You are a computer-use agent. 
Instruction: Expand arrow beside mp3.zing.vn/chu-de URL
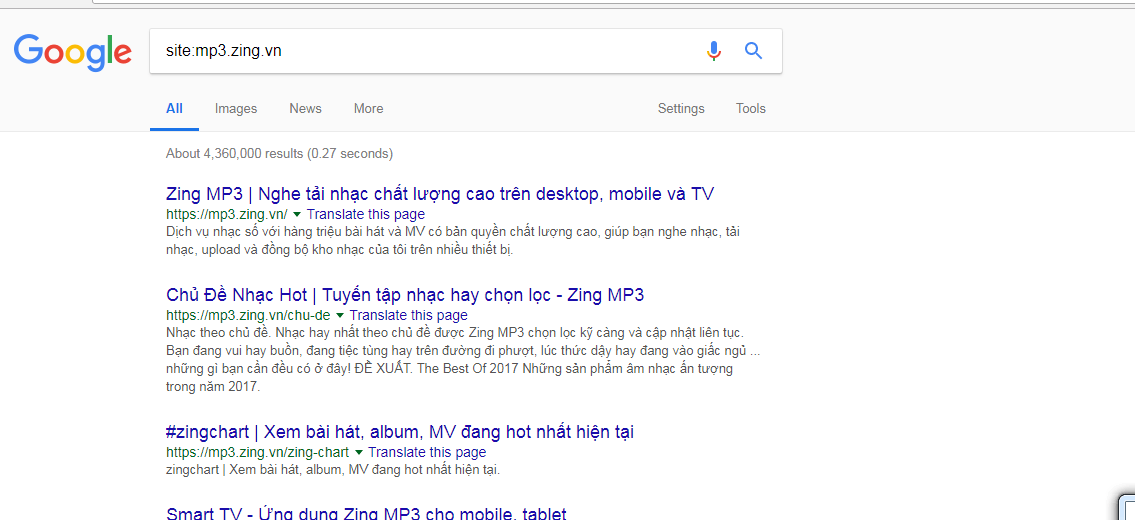click(x=339, y=316)
